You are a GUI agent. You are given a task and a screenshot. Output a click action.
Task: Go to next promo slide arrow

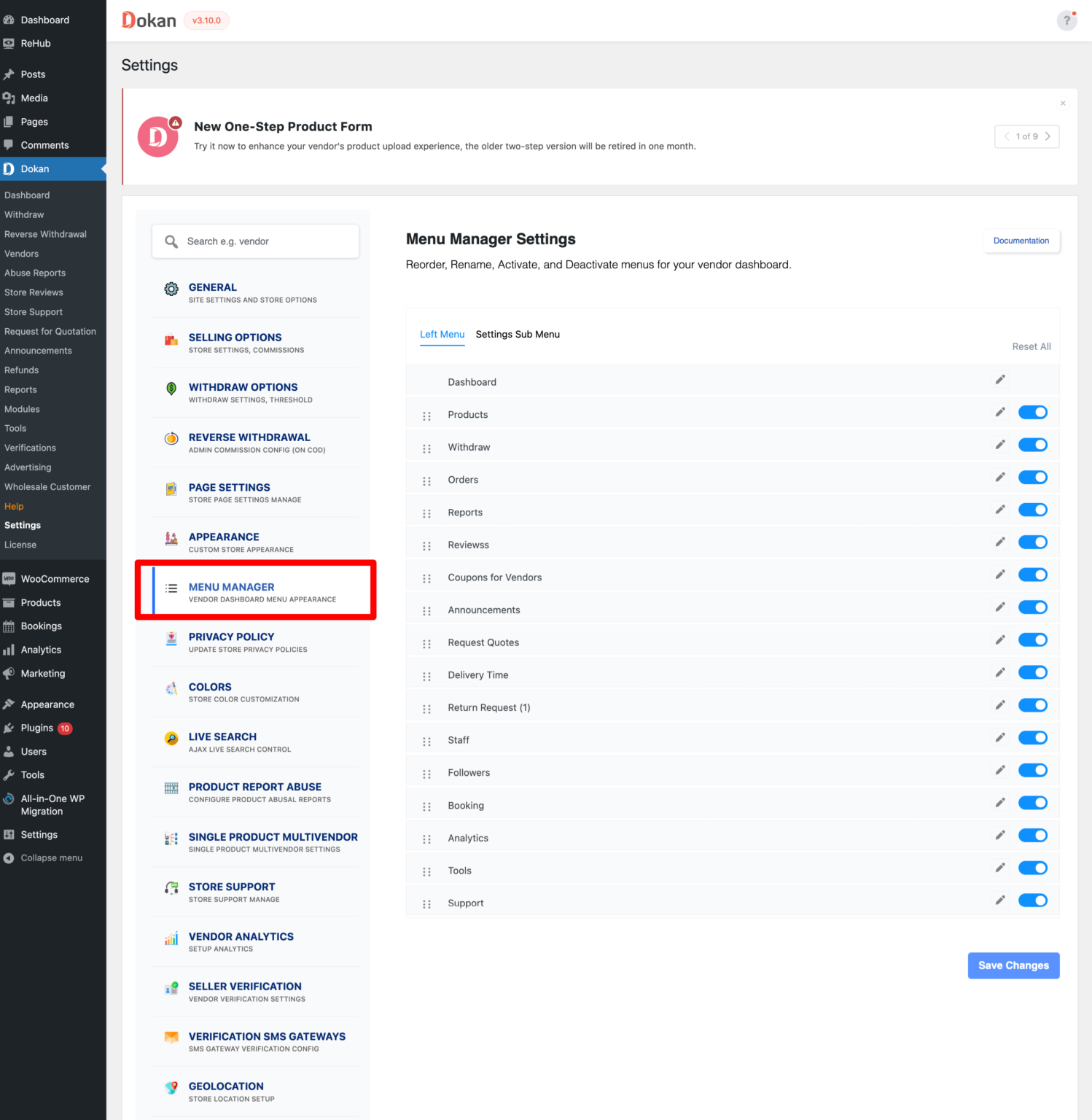(1048, 136)
